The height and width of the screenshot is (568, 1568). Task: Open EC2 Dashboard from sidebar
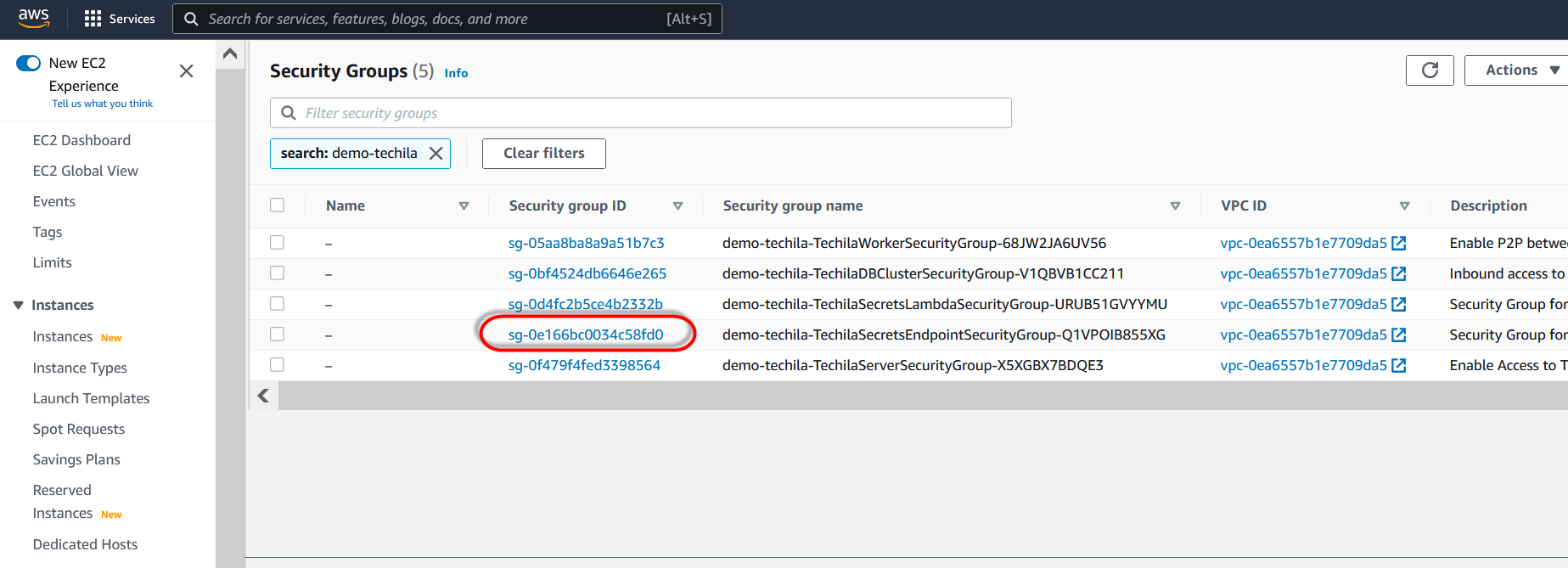click(81, 141)
